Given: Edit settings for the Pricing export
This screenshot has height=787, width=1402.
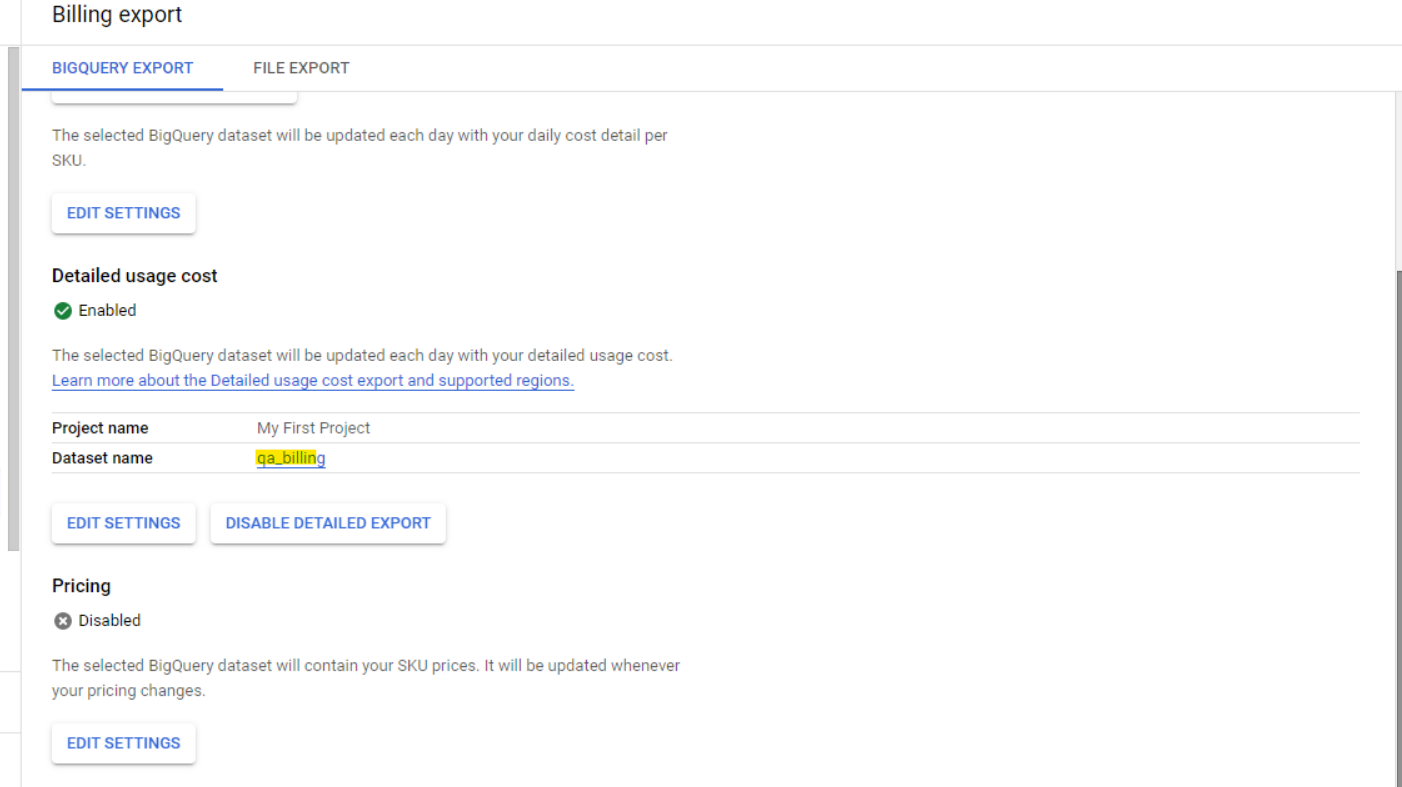Looking at the screenshot, I should [x=123, y=743].
